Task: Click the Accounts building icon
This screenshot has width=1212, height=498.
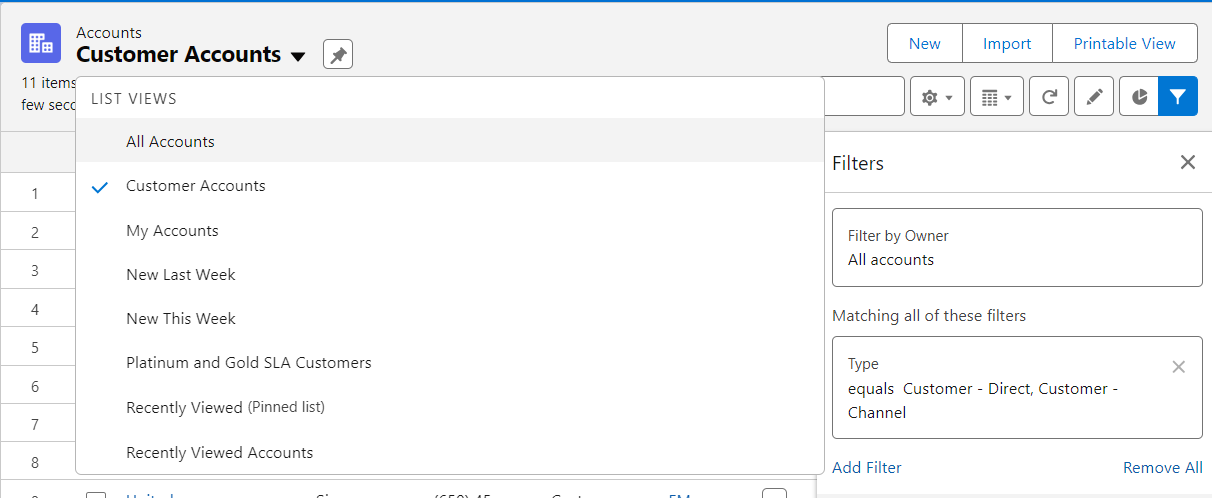Action: pos(41,43)
